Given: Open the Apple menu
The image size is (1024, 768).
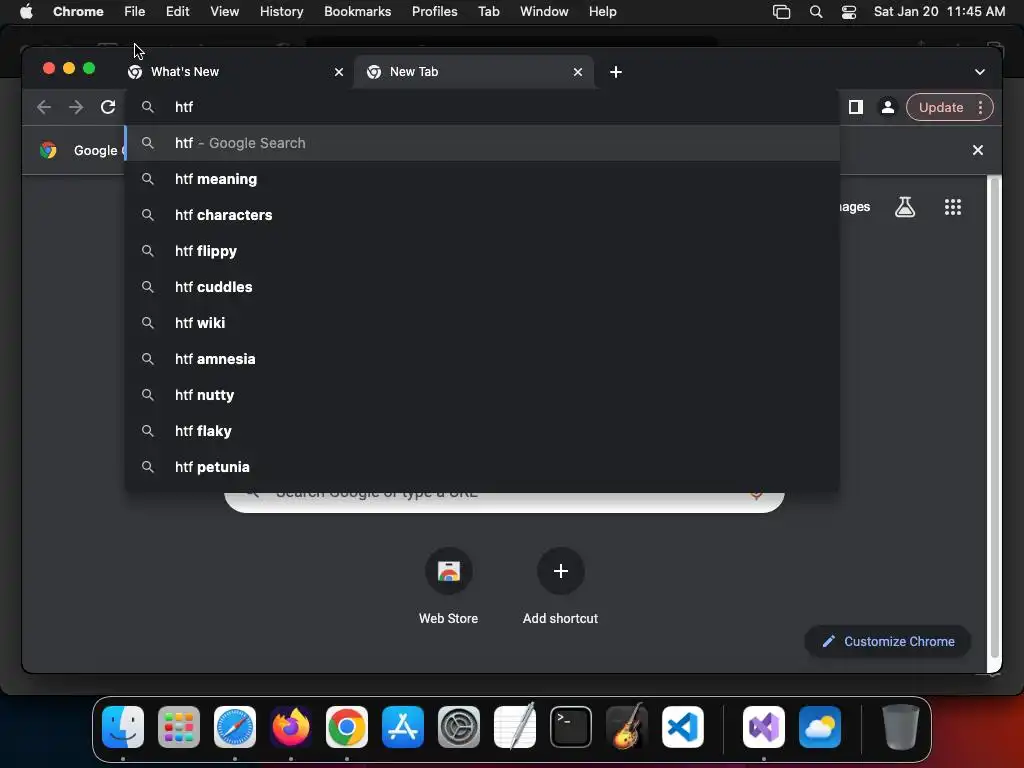Looking at the screenshot, I should tap(26, 12).
